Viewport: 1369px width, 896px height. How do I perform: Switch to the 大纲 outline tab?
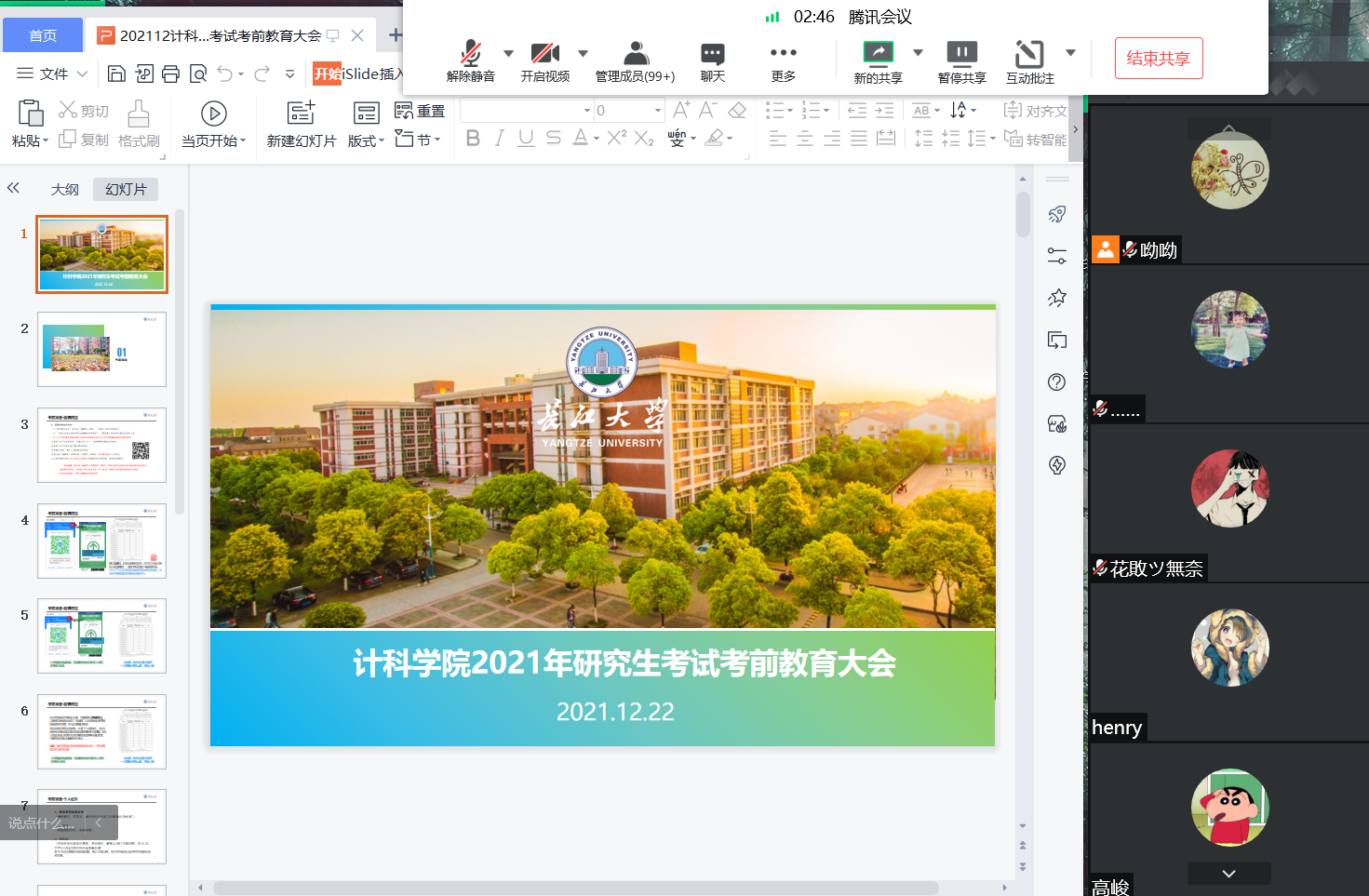point(64,190)
